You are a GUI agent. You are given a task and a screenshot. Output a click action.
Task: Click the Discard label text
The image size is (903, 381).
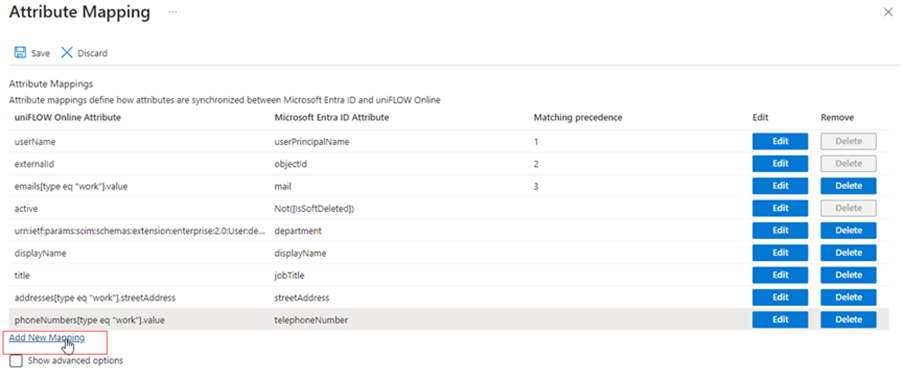[x=92, y=53]
